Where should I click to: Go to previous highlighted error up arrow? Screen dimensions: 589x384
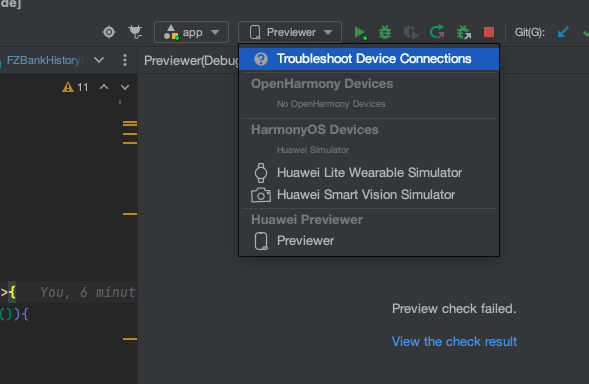coord(104,87)
